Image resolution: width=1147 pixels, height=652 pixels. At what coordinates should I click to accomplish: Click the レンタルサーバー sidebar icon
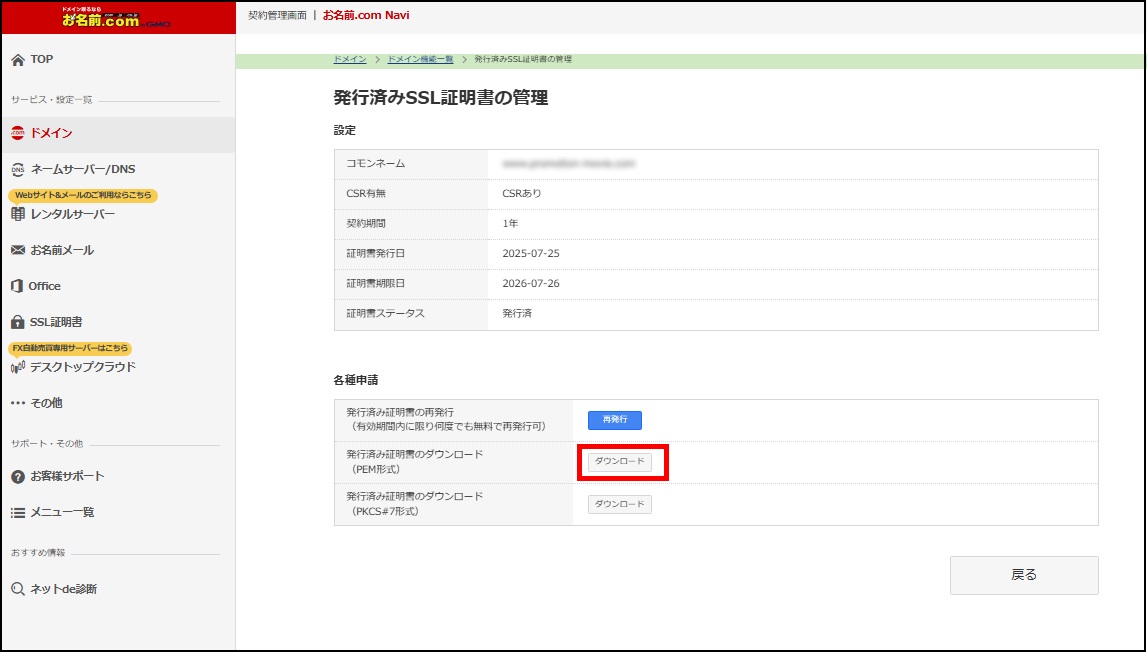[x=18, y=214]
